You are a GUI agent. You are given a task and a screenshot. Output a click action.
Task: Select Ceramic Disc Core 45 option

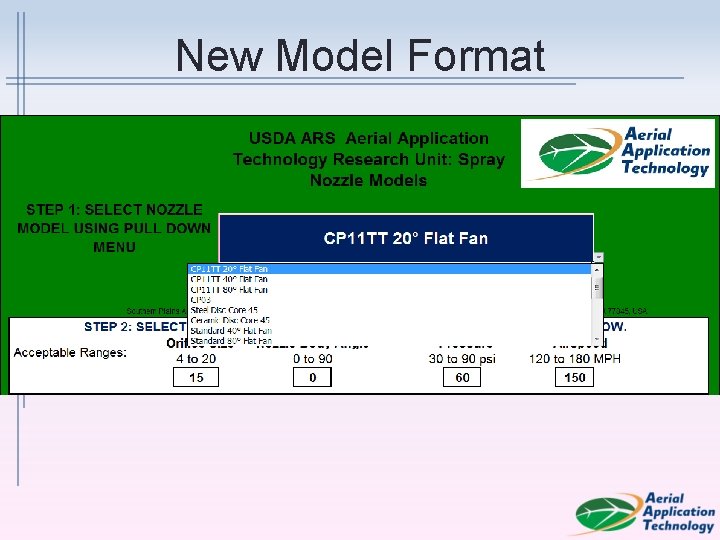tap(389, 321)
